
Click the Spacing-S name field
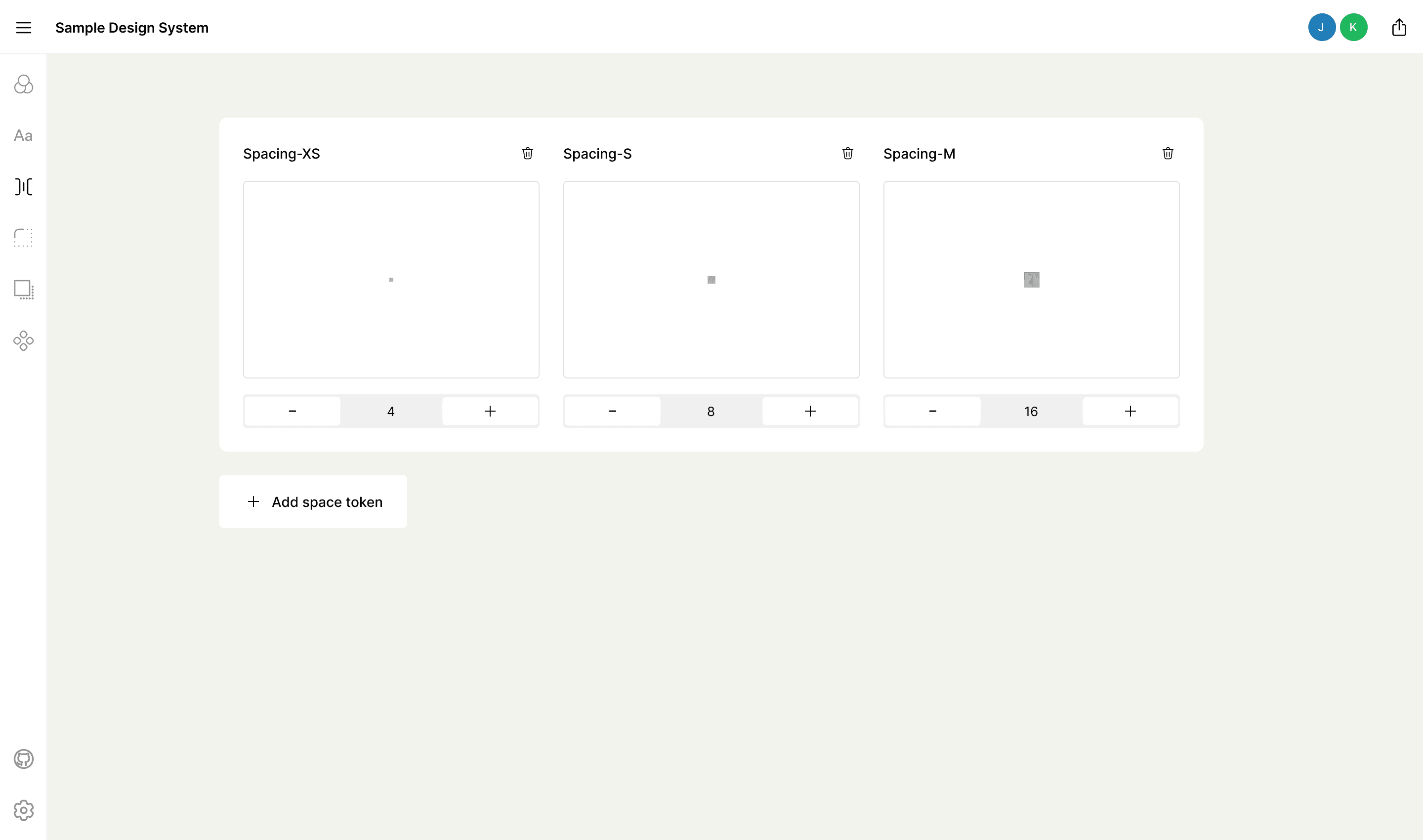597,154
